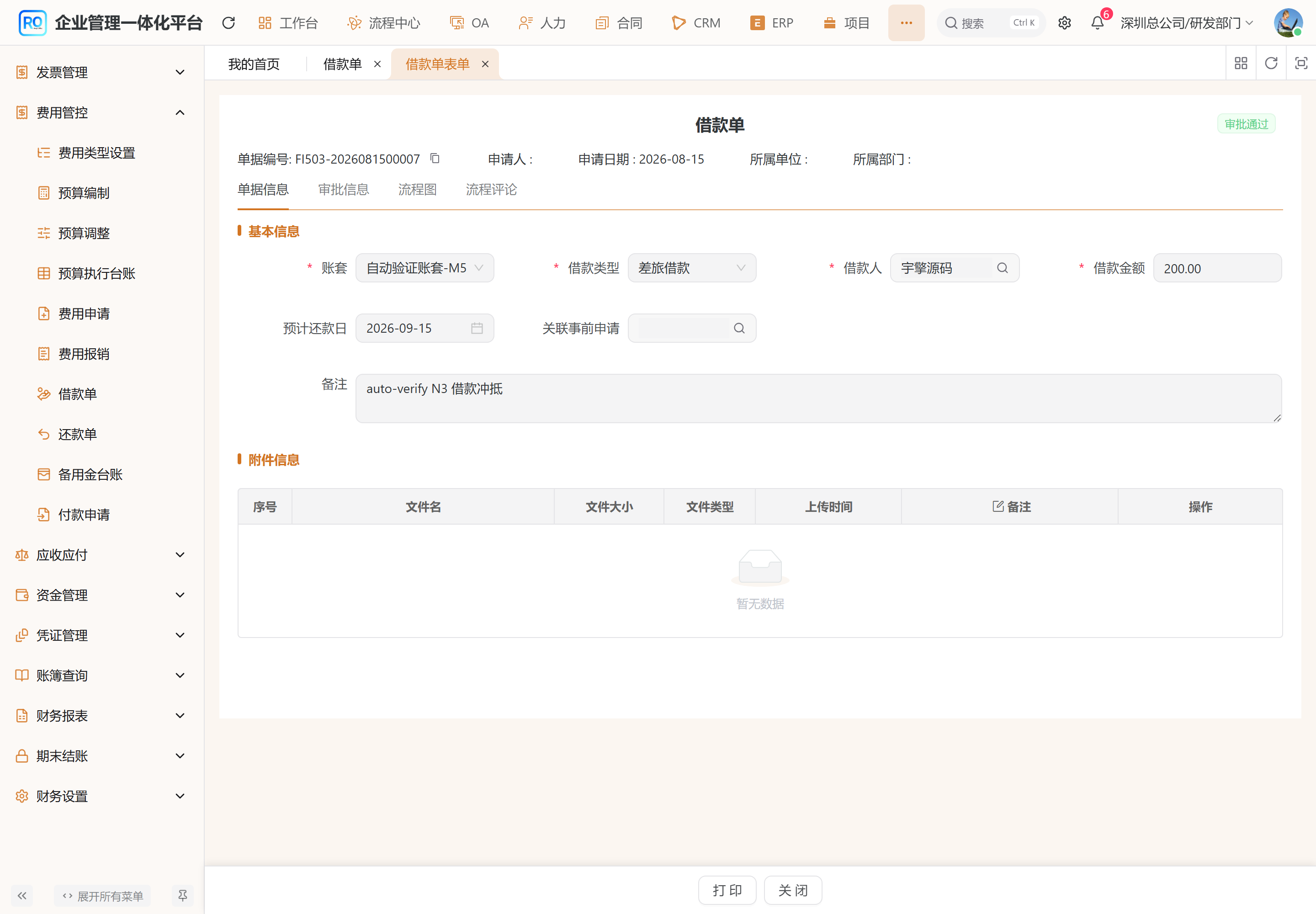Click the search icon in 关联事前申请 field
Image resolution: width=1316 pixels, height=914 pixels.
click(x=739, y=328)
